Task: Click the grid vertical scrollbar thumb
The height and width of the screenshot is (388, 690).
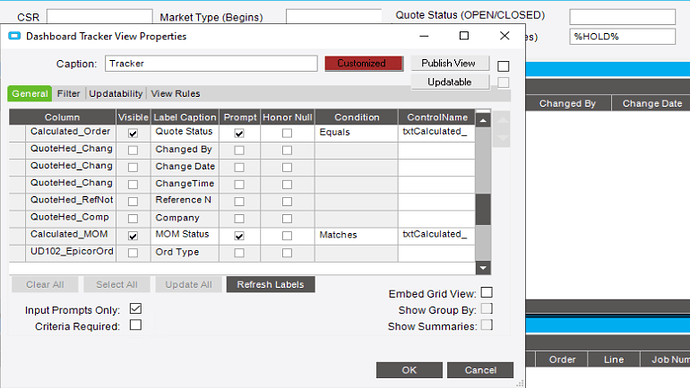Action: (483, 210)
